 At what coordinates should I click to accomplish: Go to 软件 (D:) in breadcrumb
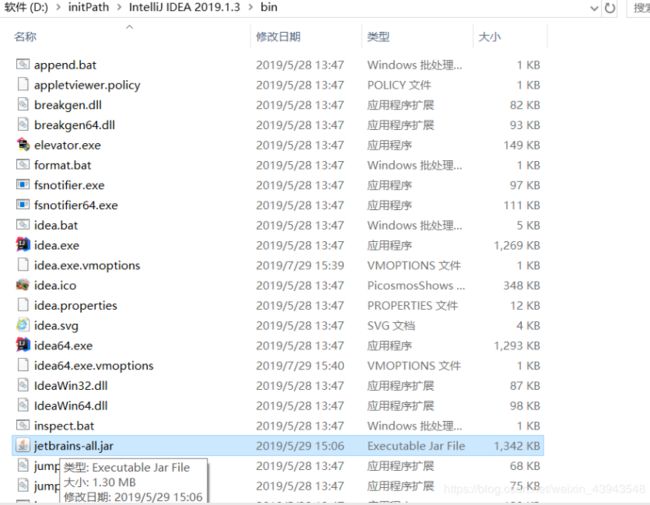pos(26,7)
